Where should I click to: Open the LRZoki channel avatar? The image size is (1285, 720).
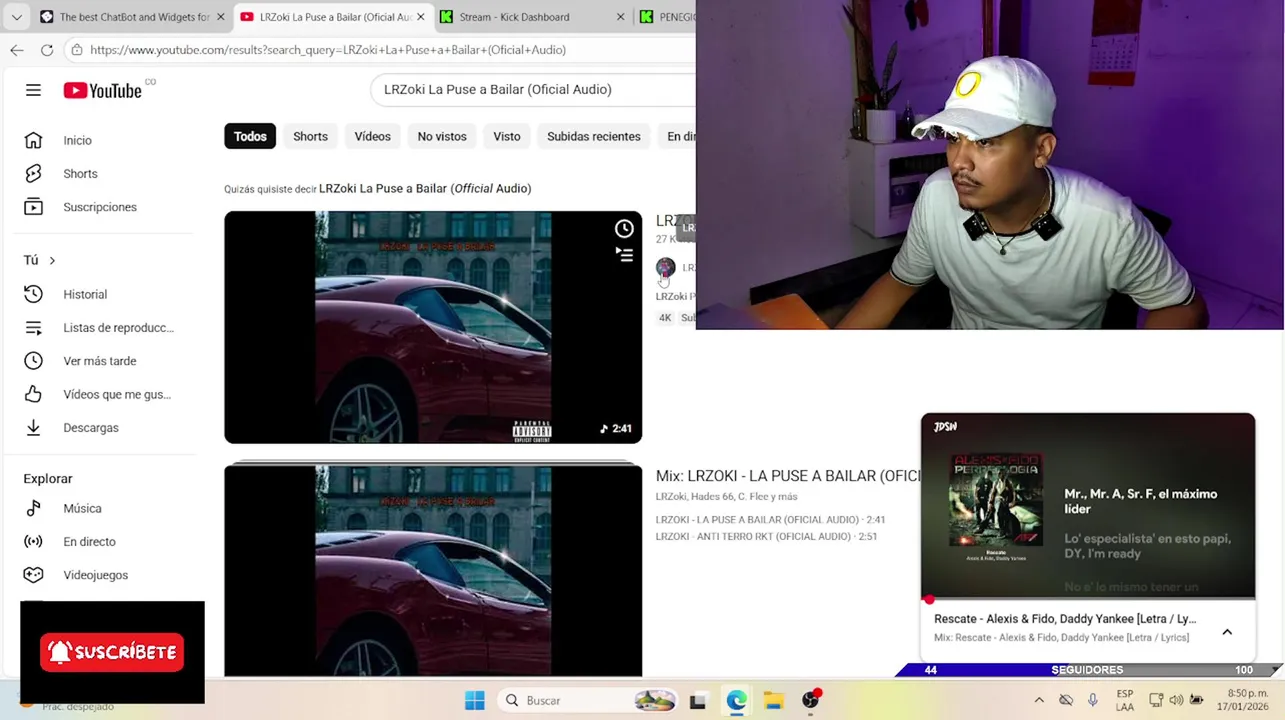[665, 267]
